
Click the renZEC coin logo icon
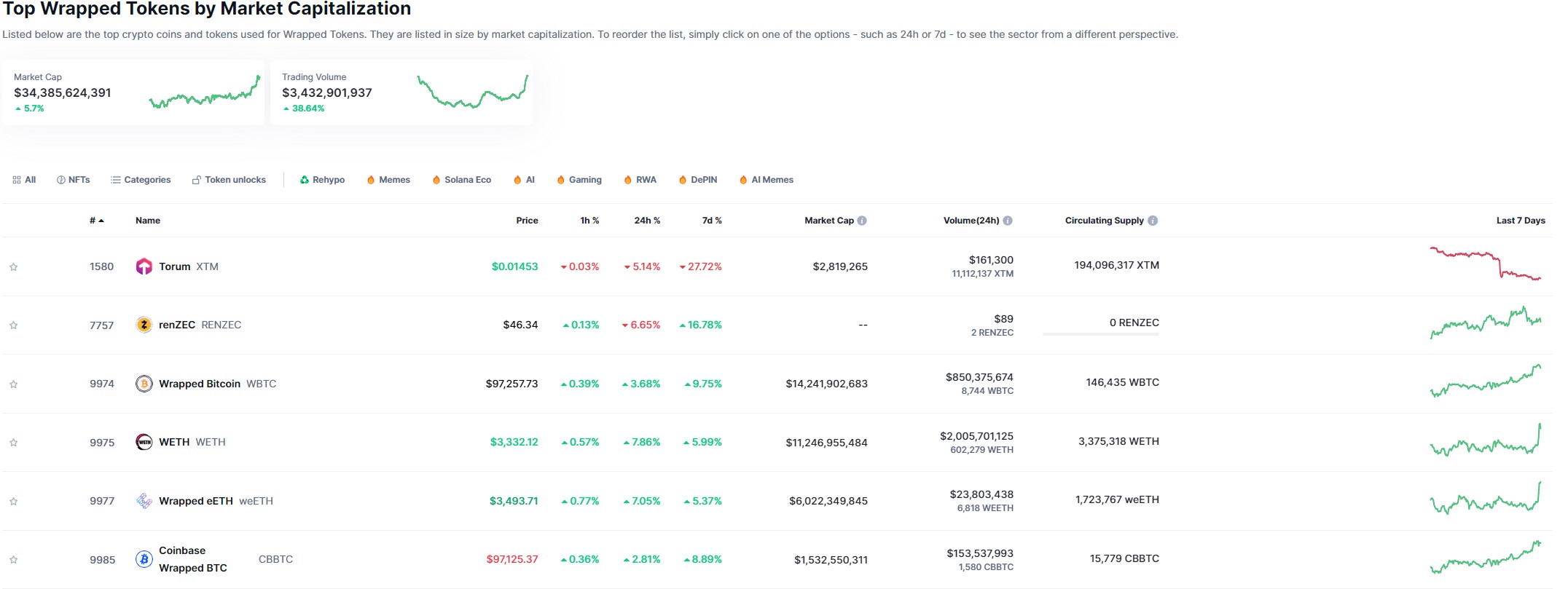[x=144, y=325]
